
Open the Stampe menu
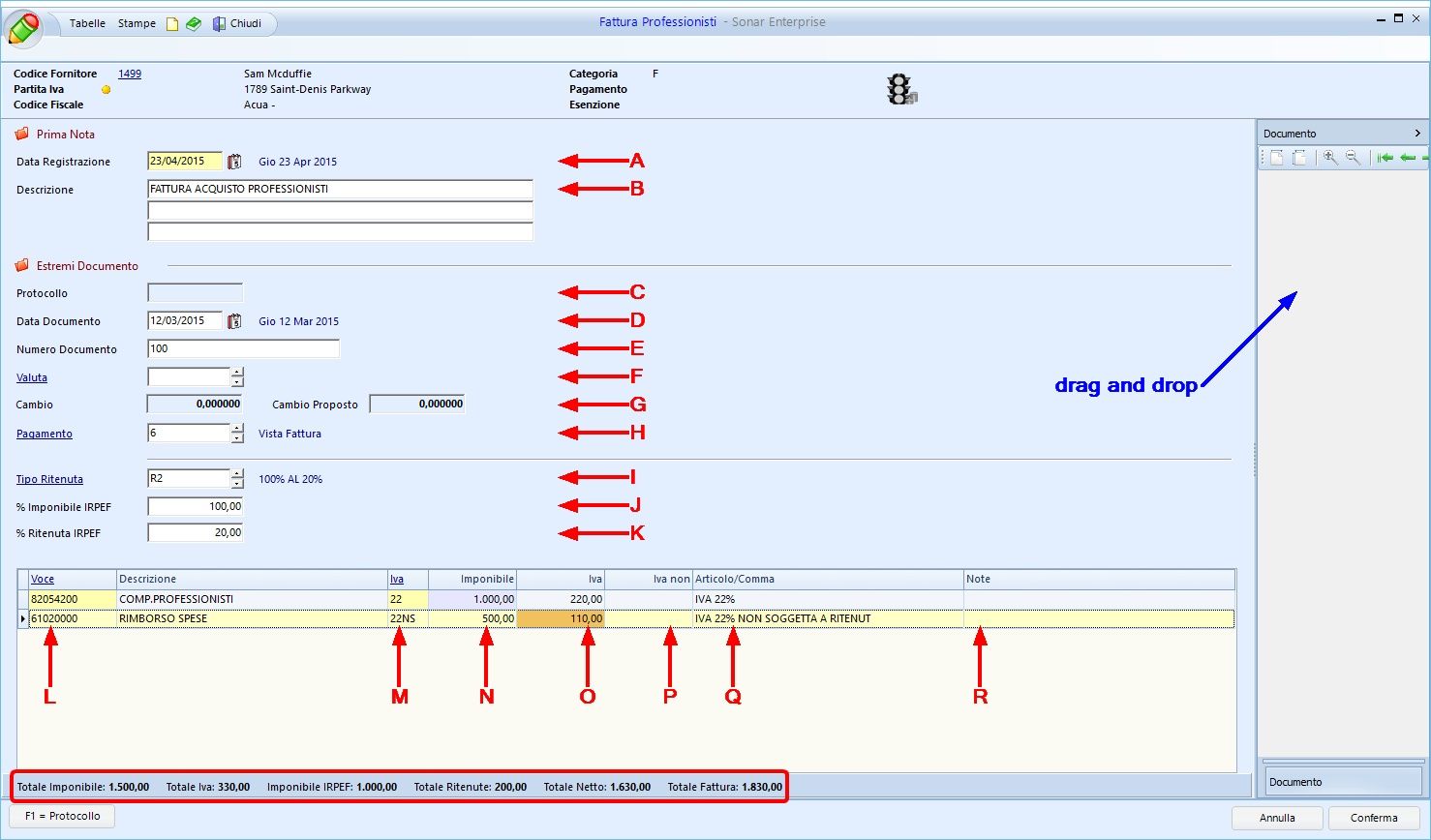point(137,23)
